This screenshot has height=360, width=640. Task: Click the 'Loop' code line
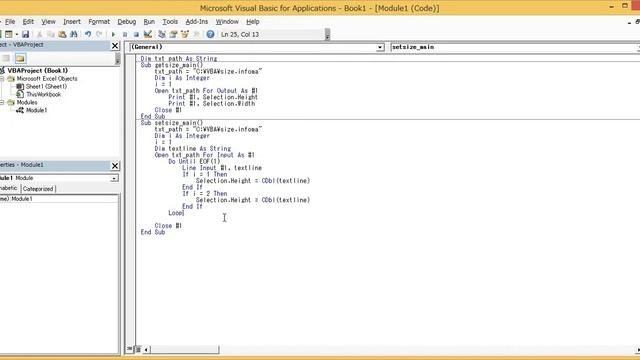176,213
